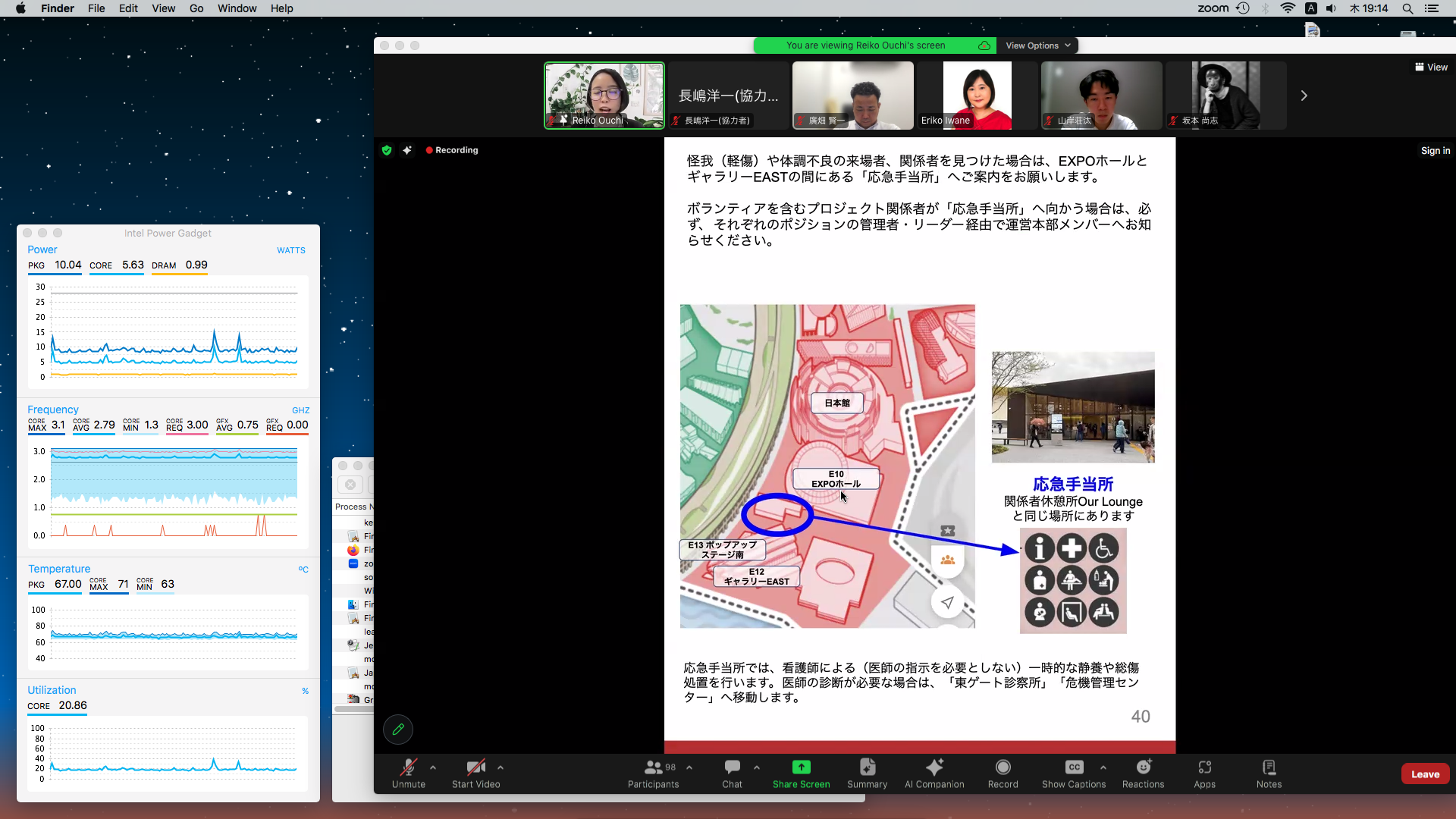Click the Sign in link
The image size is (1456, 819).
click(1435, 151)
